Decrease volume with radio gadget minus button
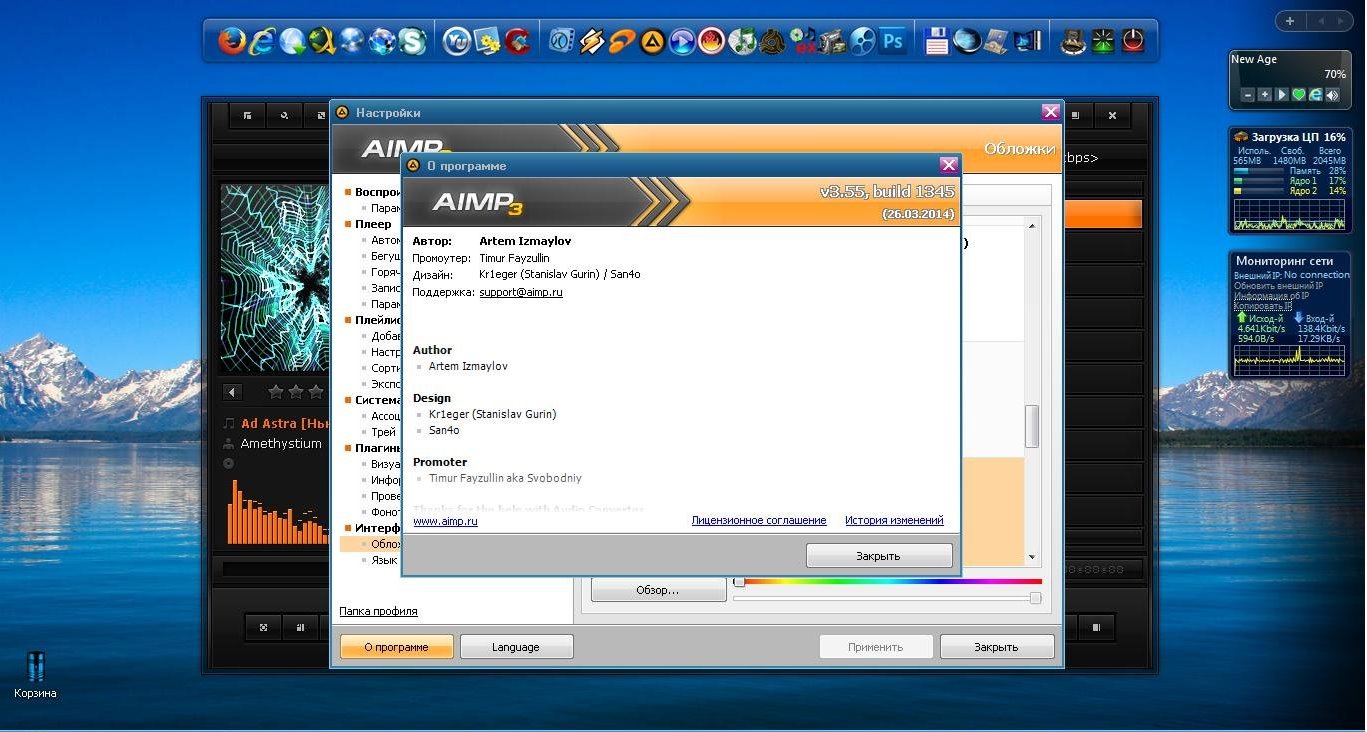This screenshot has width=1367, height=732. click(x=1247, y=95)
